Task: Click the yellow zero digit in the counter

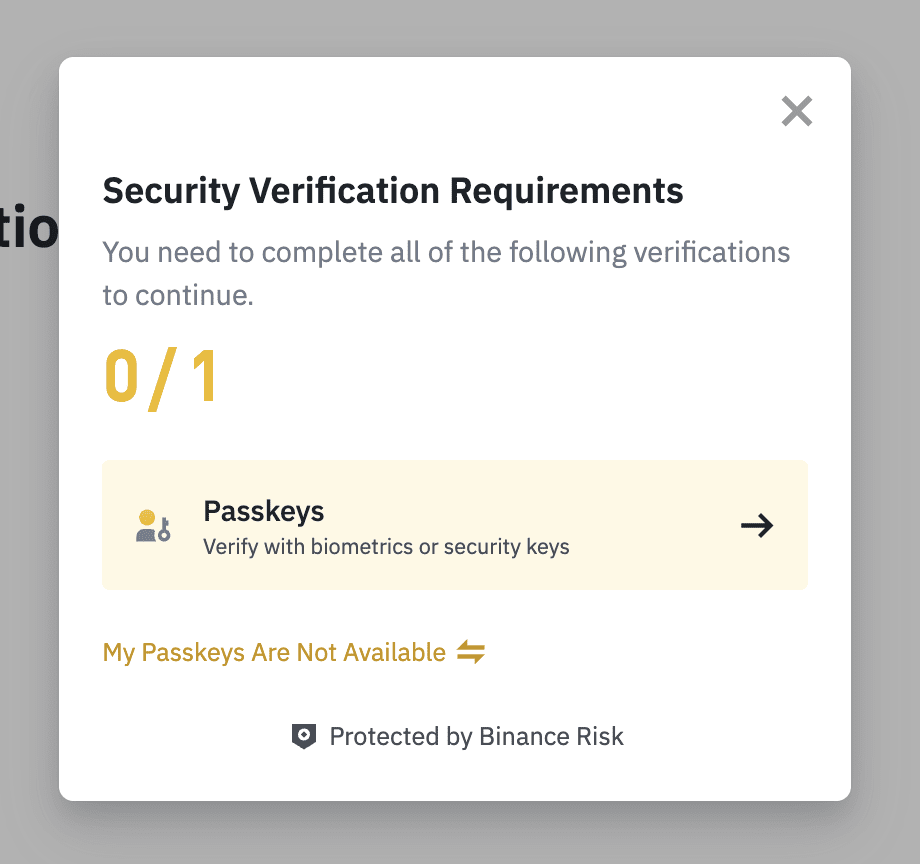Action: (122, 380)
